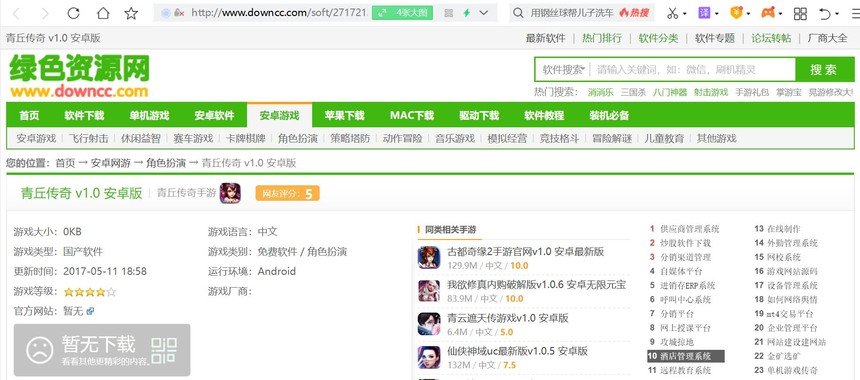Open the 最新软件 link
The image size is (860, 380).
click(x=545, y=38)
